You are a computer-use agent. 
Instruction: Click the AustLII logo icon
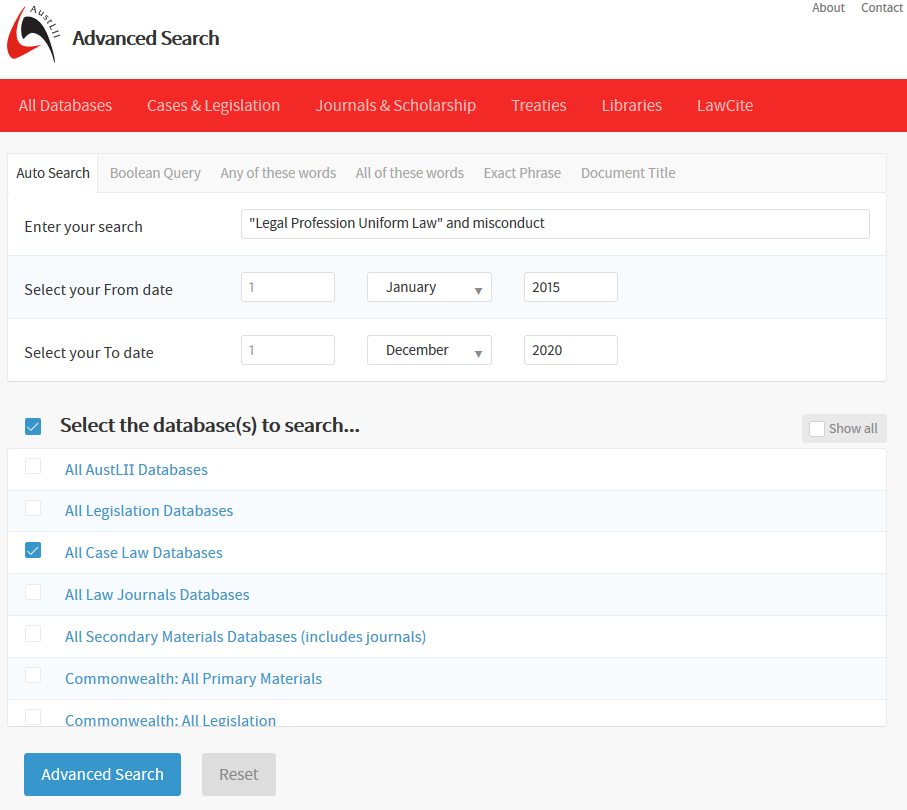tap(30, 36)
